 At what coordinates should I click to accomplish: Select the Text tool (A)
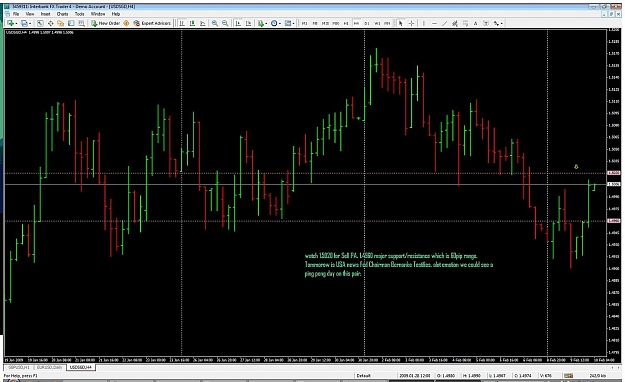point(476,24)
